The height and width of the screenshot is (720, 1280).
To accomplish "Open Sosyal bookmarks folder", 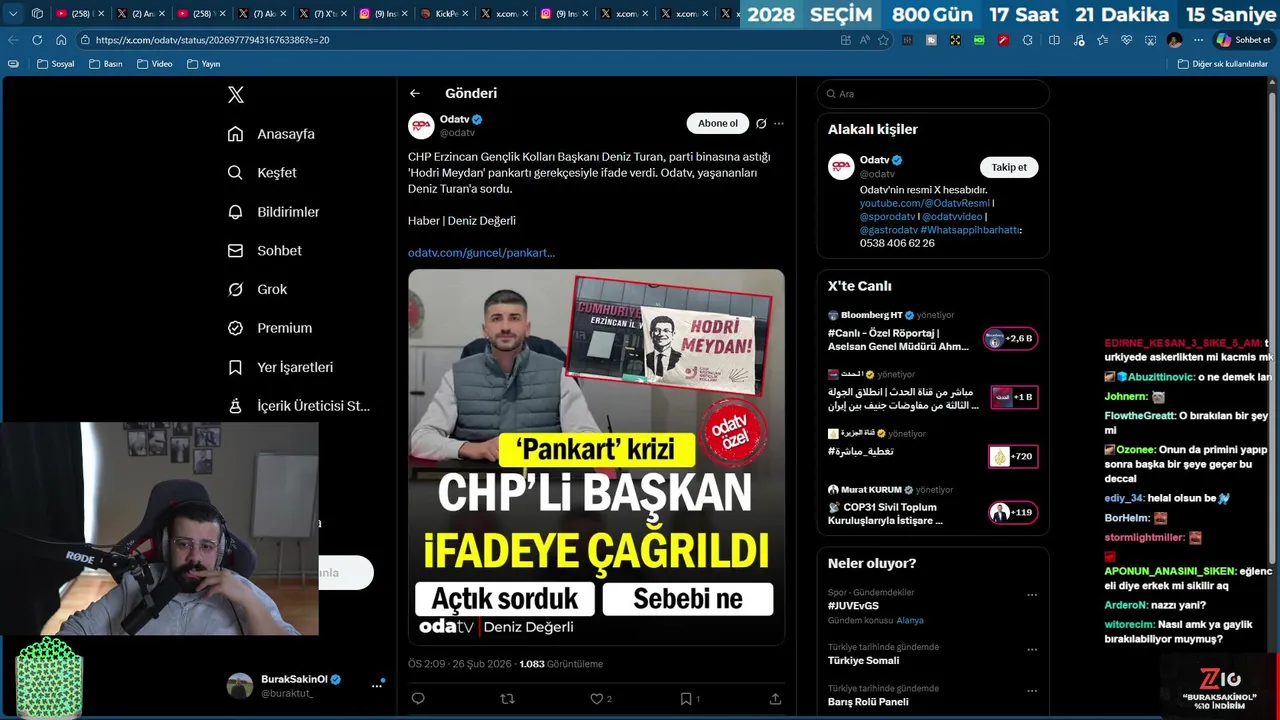I will (x=55, y=64).
